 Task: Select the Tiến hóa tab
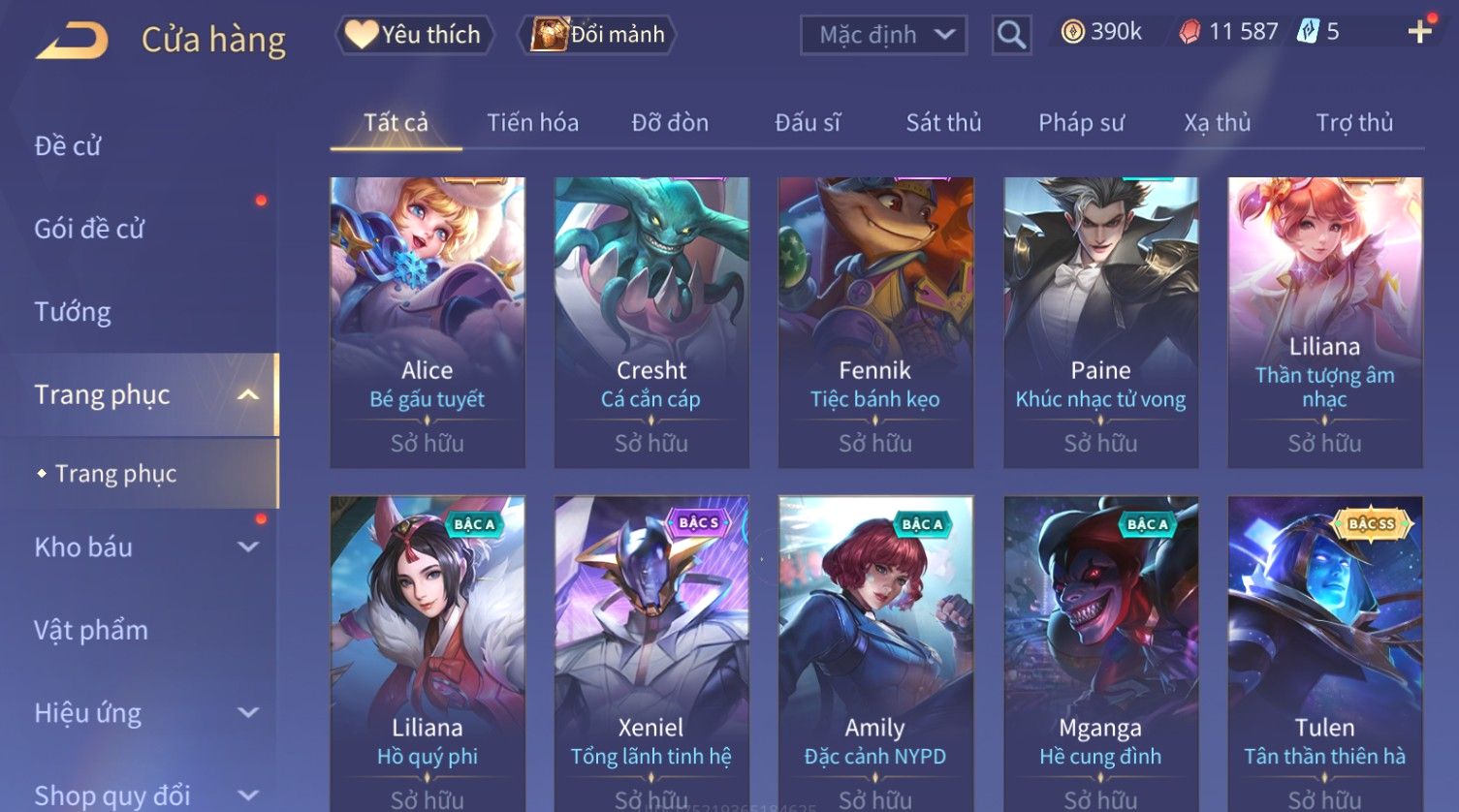pyautogui.click(x=532, y=122)
